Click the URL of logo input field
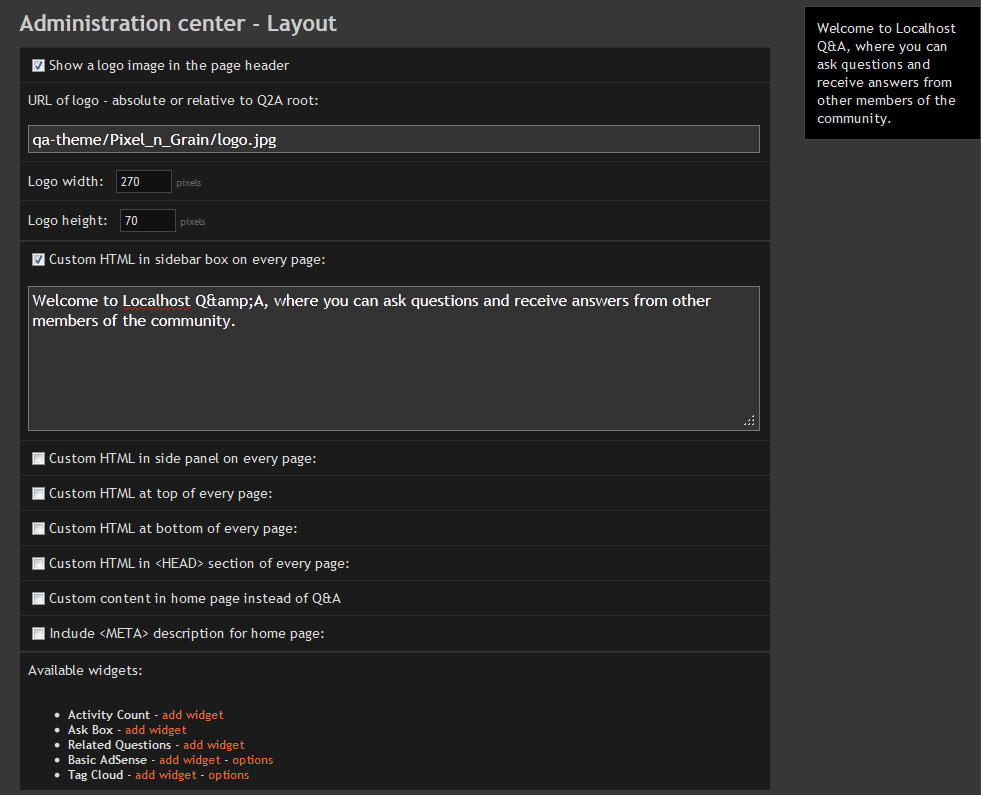This screenshot has width=981, height=795. tap(394, 139)
